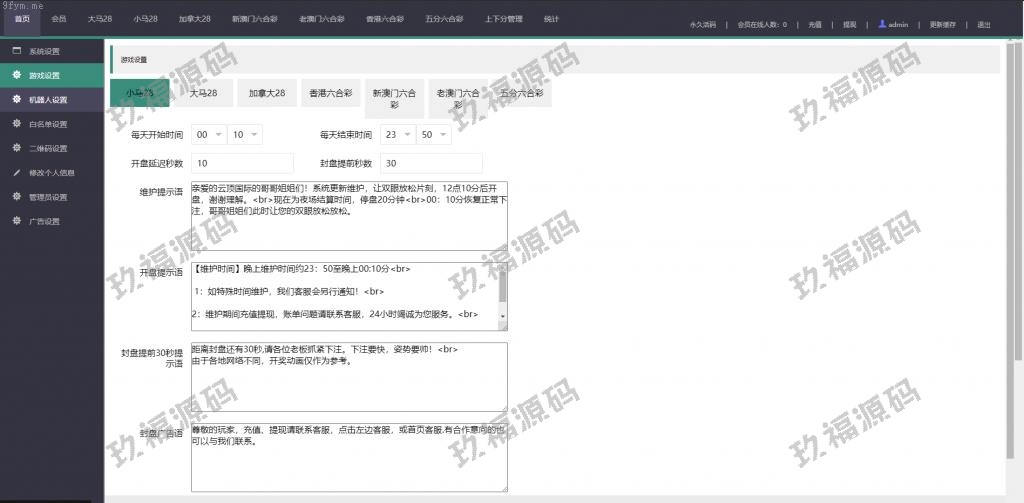Click the gear icon beside 游戏设置
Image resolution: width=1024 pixels, height=503 pixels.
(x=17, y=75)
